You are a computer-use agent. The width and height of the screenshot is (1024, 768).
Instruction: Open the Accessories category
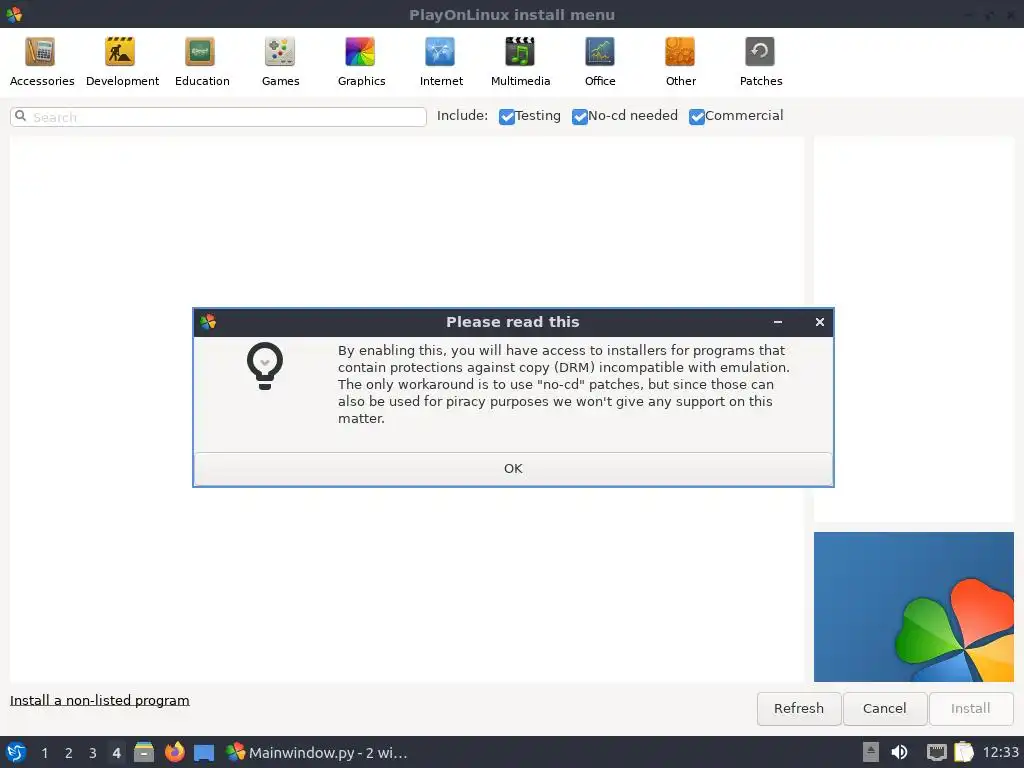coord(42,62)
